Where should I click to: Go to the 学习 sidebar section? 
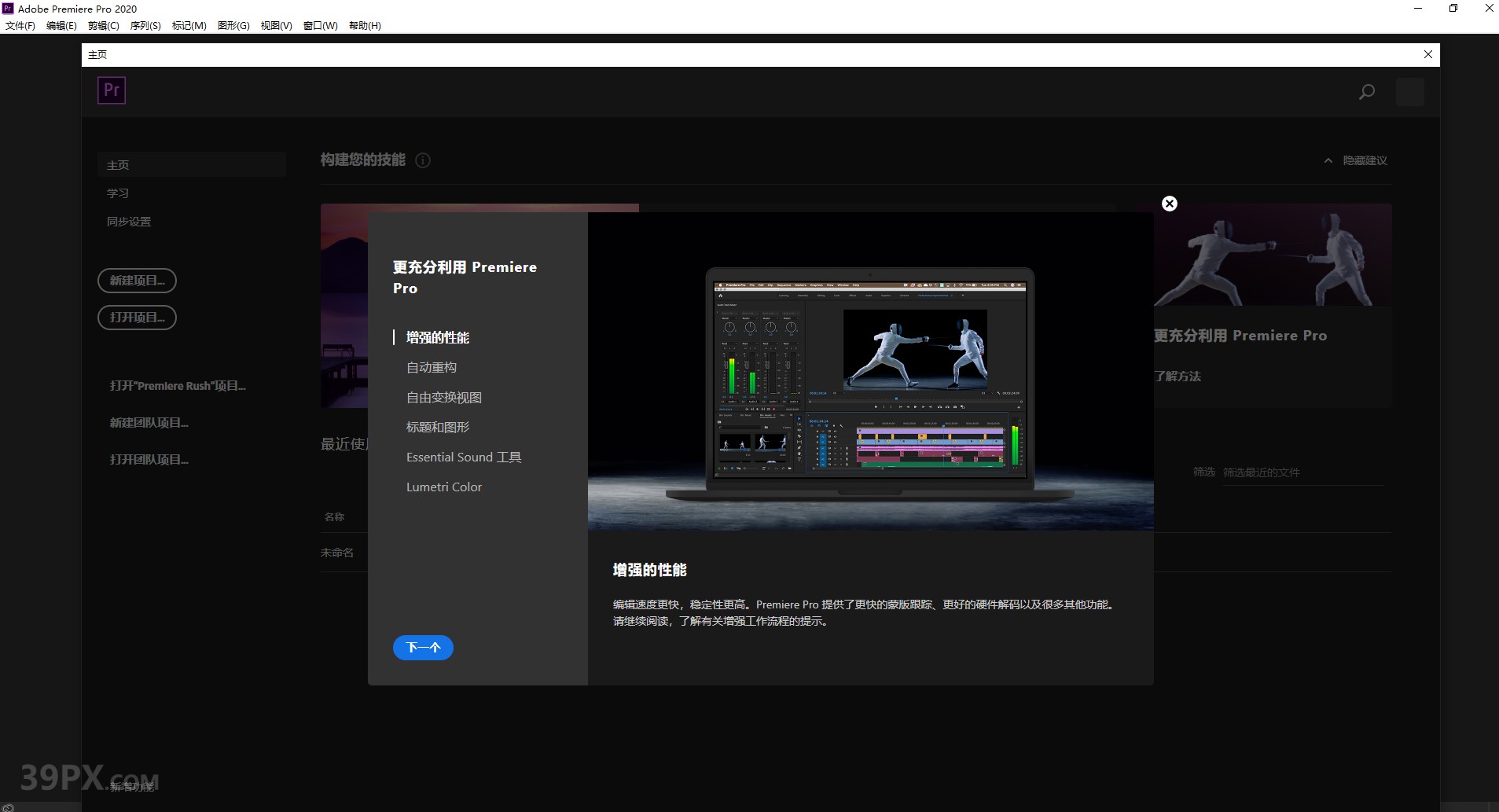pos(118,193)
